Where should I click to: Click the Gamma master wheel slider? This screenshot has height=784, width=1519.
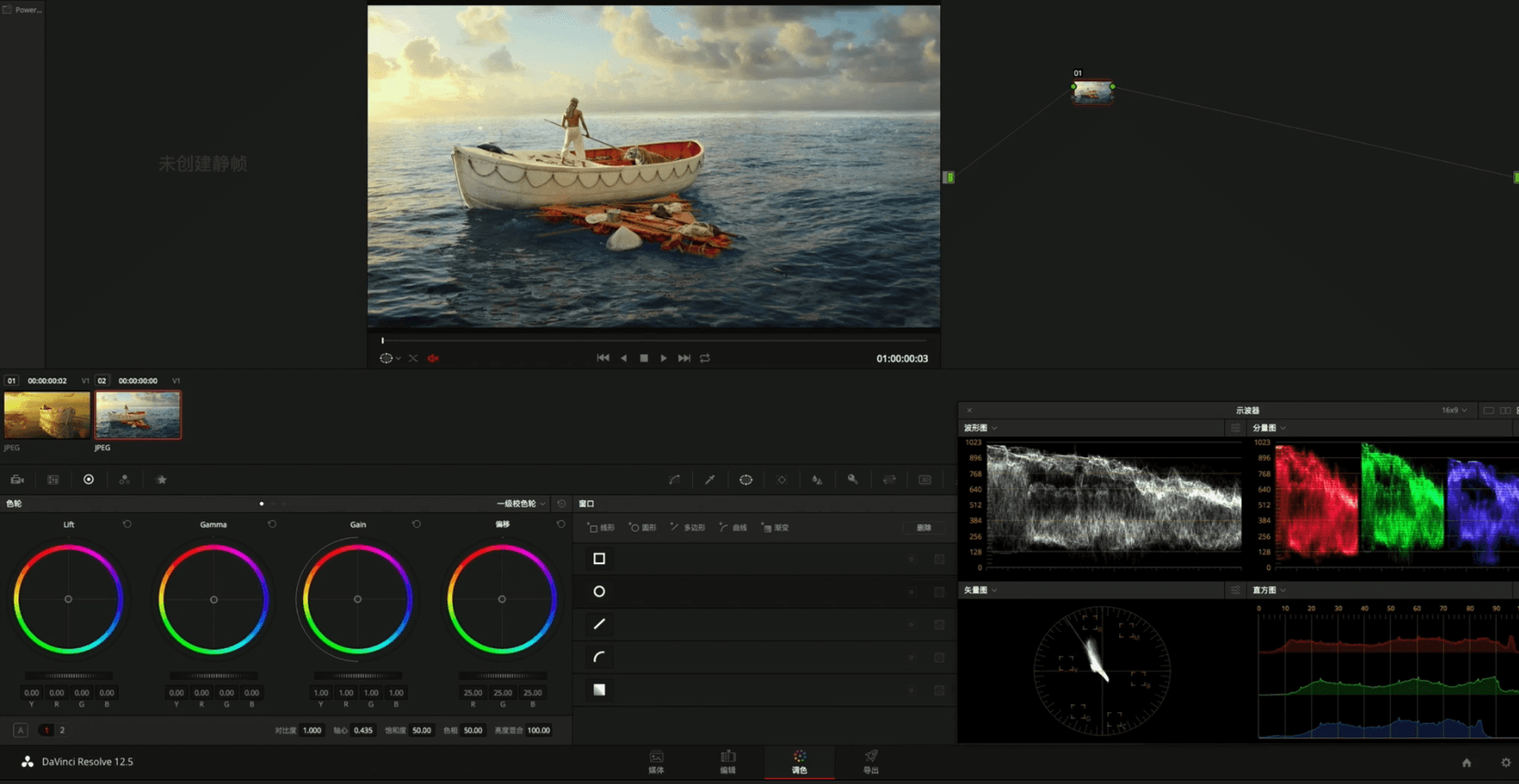click(x=214, y=675)
